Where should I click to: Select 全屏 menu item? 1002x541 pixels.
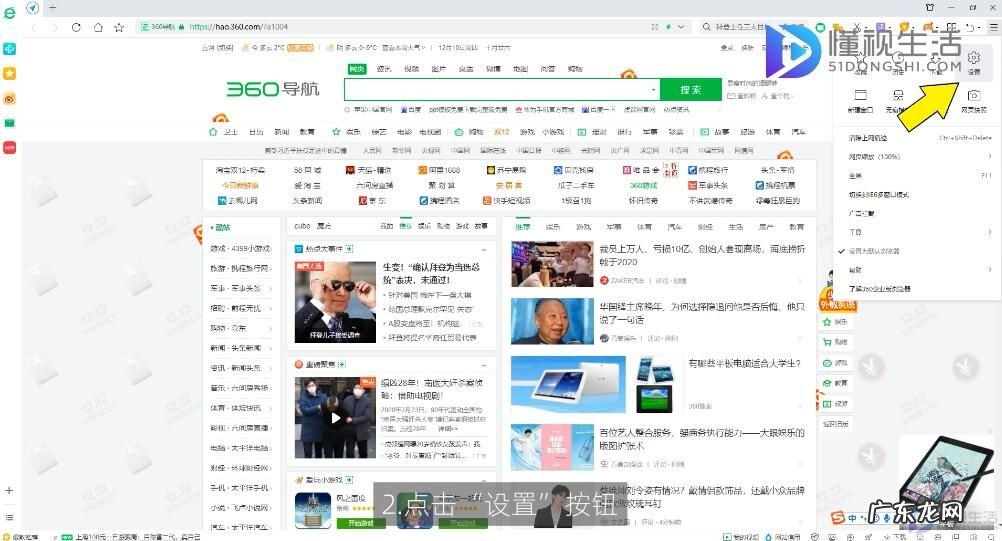(855, 175)
